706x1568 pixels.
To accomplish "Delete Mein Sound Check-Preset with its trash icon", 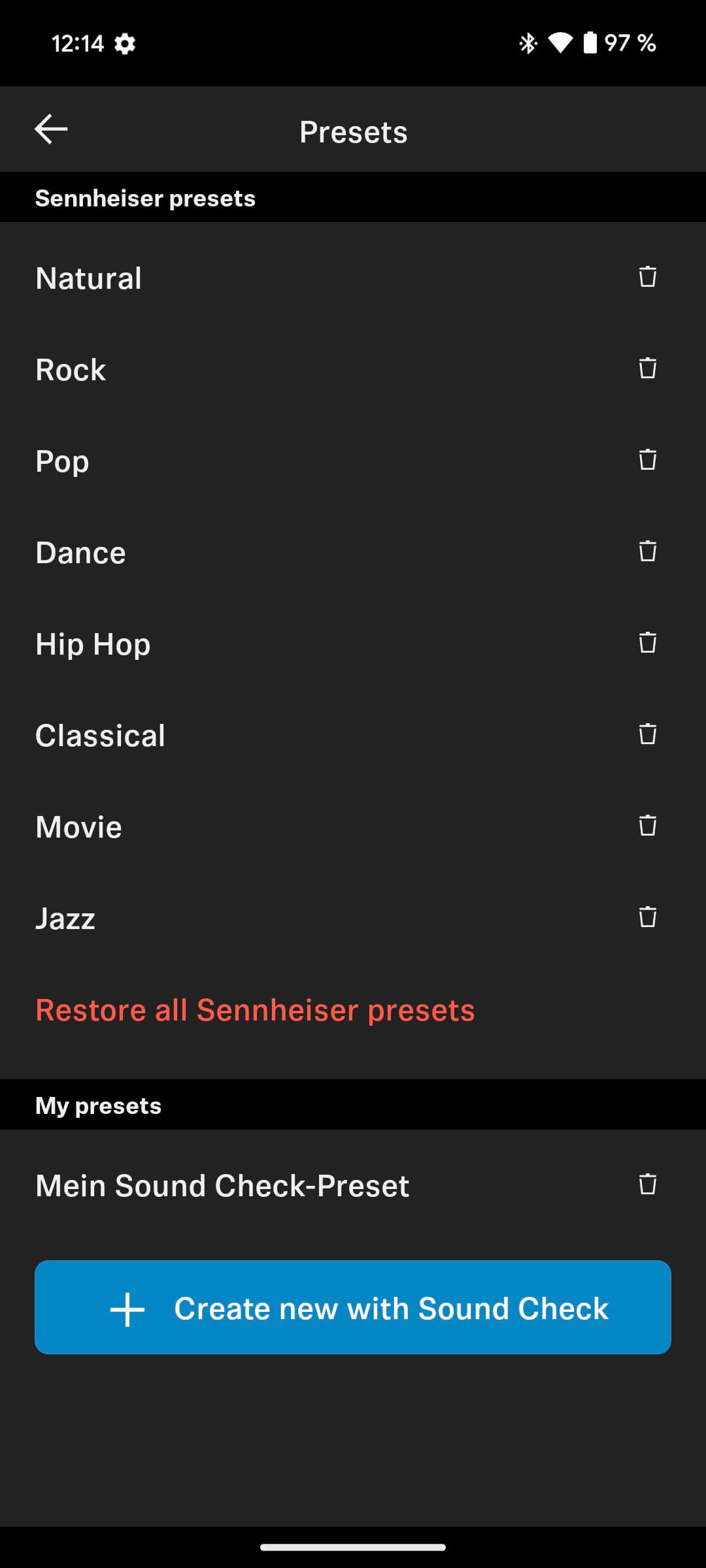I will [x=647, y=1184].
